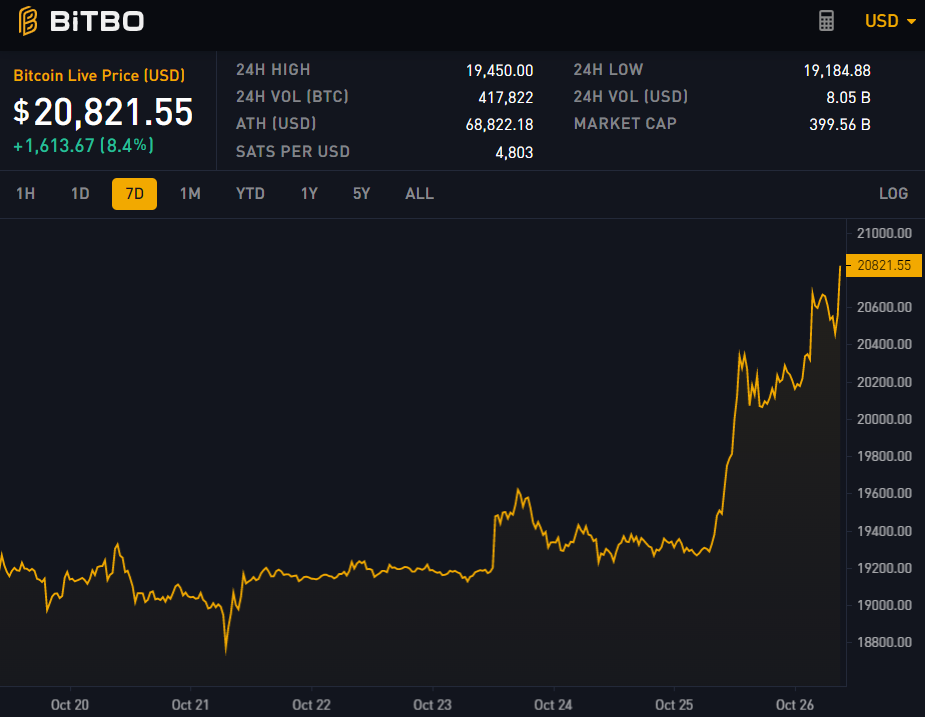
Task: Click the 24H VOL (USD) value 8.05 B
Action: 848,97
